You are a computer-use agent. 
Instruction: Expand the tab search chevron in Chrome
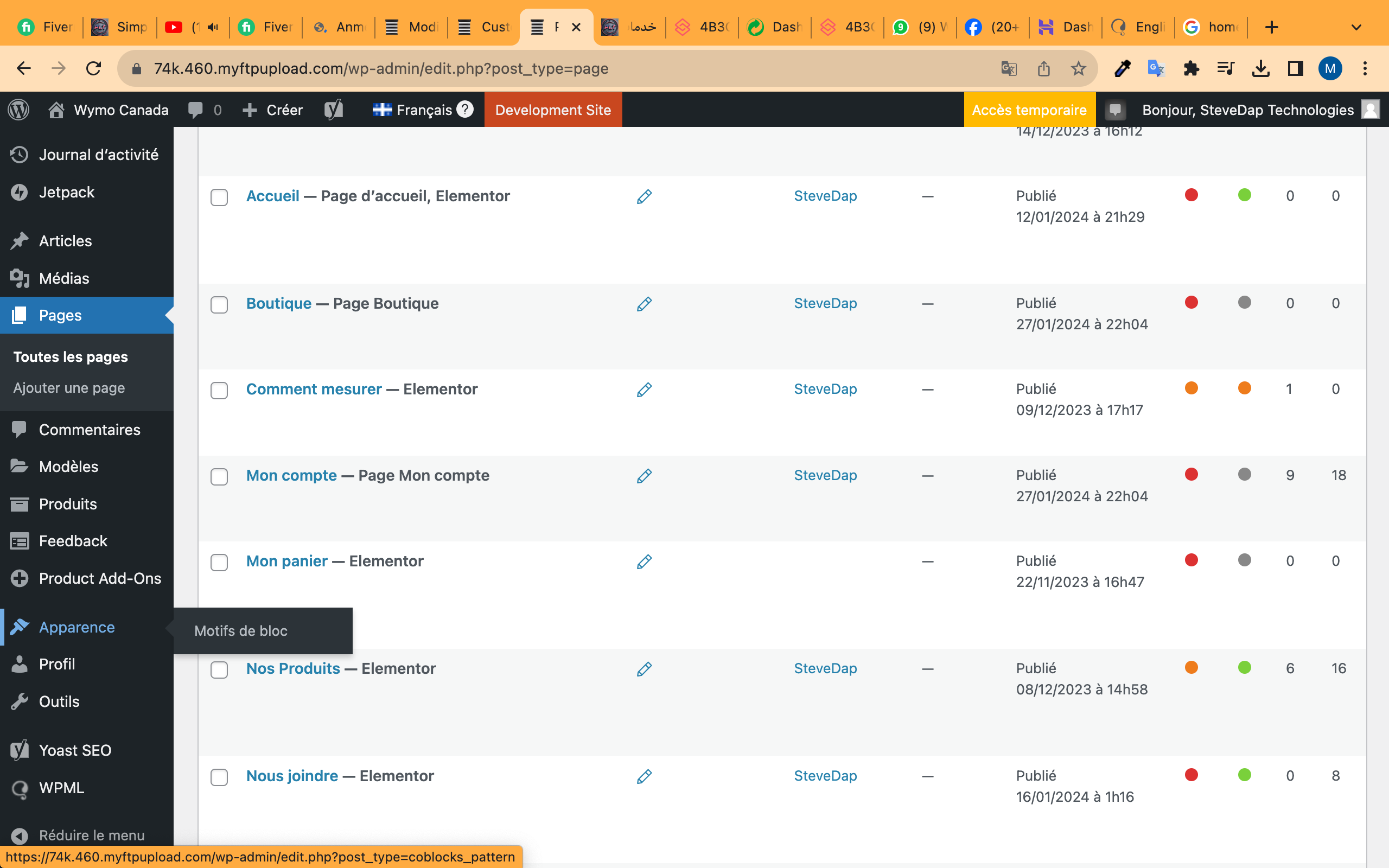pos(1356,27)
